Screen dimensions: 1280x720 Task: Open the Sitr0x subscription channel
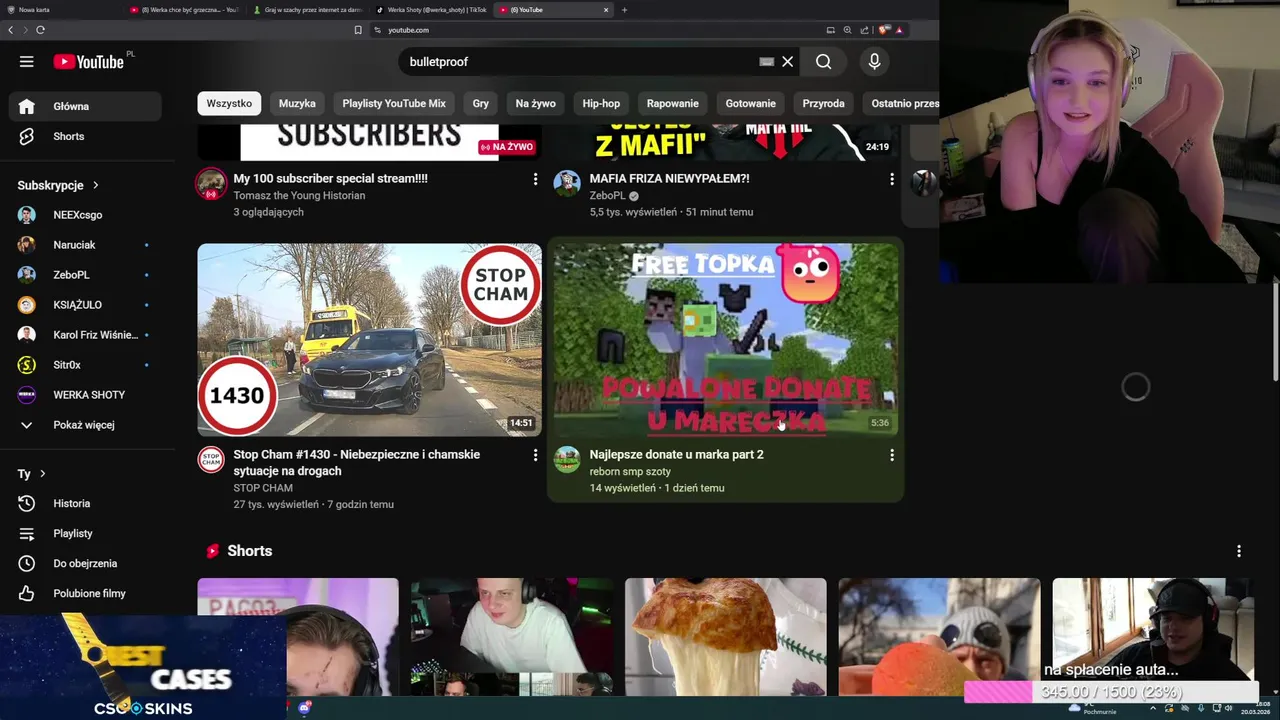tap(85, 365)
